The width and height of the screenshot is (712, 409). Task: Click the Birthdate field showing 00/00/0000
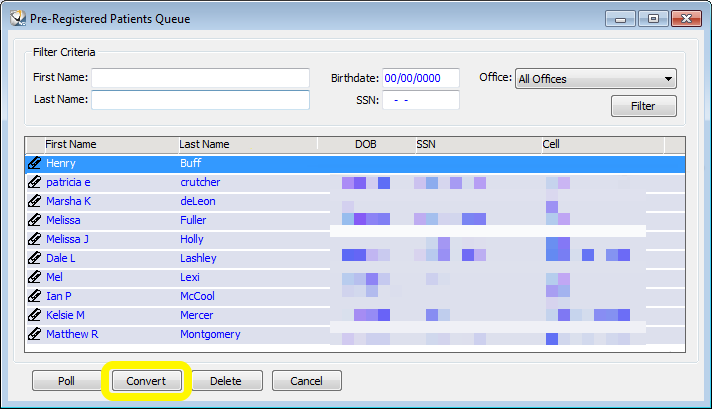point(420,78)
